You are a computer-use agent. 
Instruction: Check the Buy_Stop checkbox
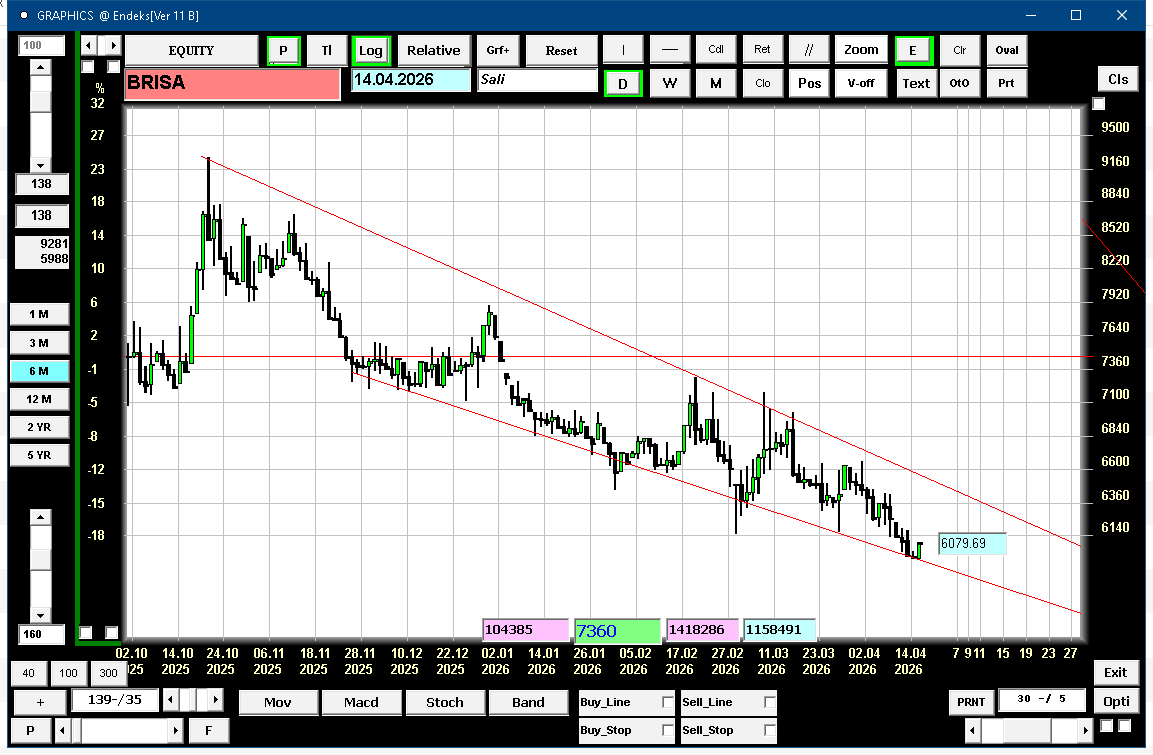(x=668, y=730)
